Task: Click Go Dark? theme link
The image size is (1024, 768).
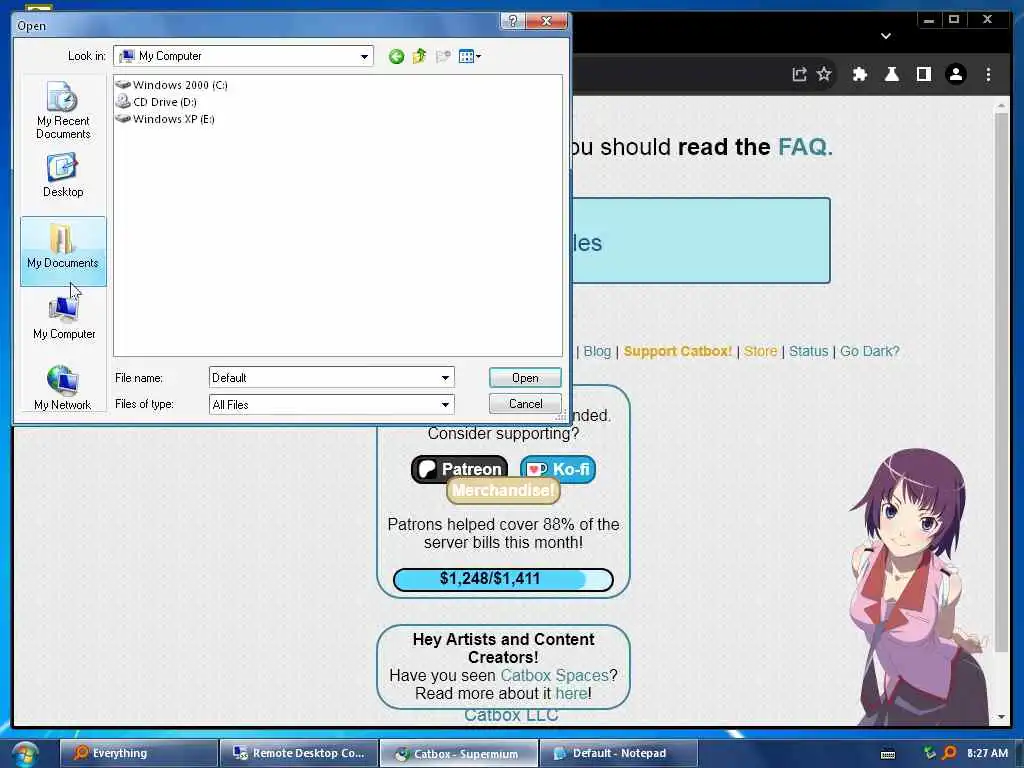Action: point(869,351)
